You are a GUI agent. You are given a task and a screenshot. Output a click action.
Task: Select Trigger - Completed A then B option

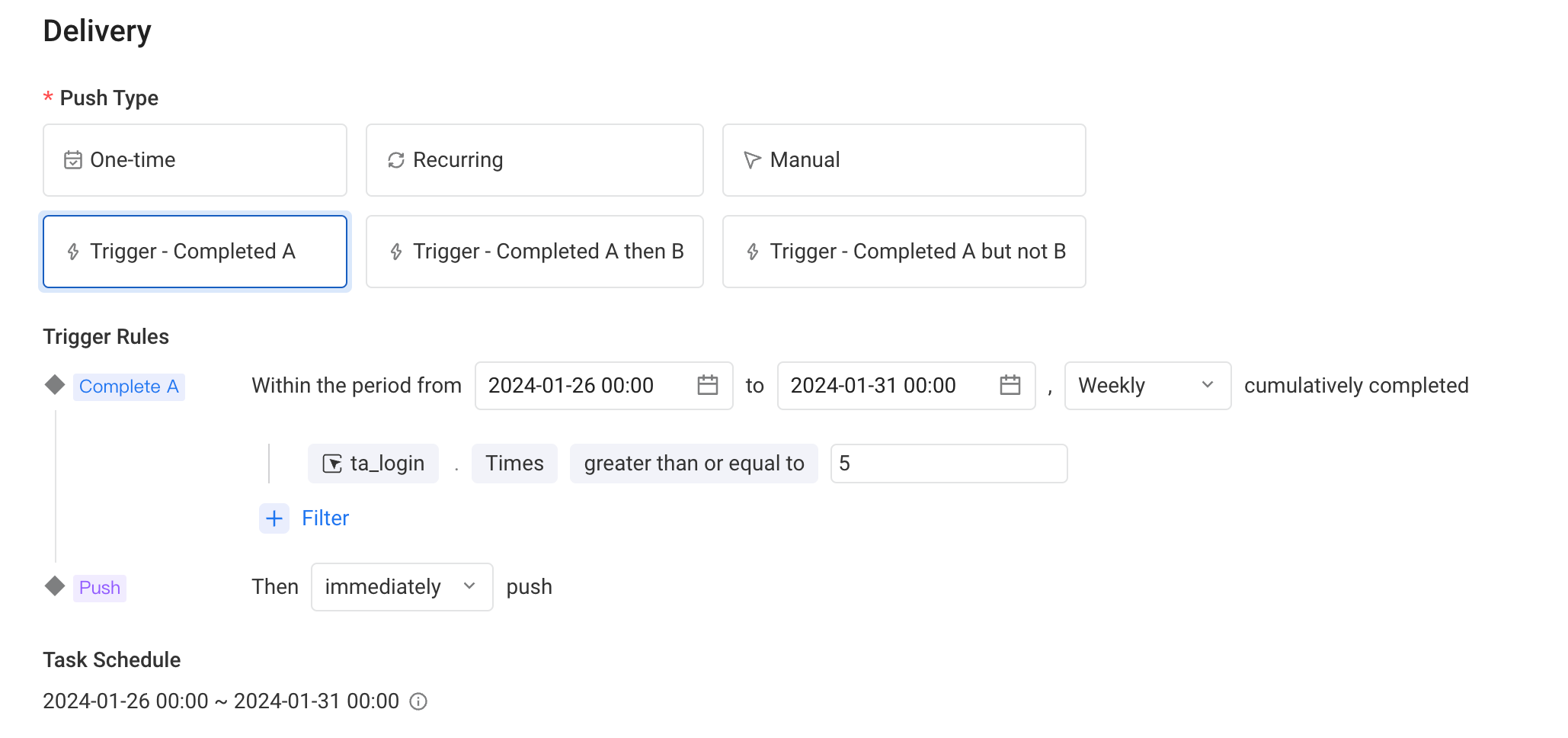coord(535,252)
